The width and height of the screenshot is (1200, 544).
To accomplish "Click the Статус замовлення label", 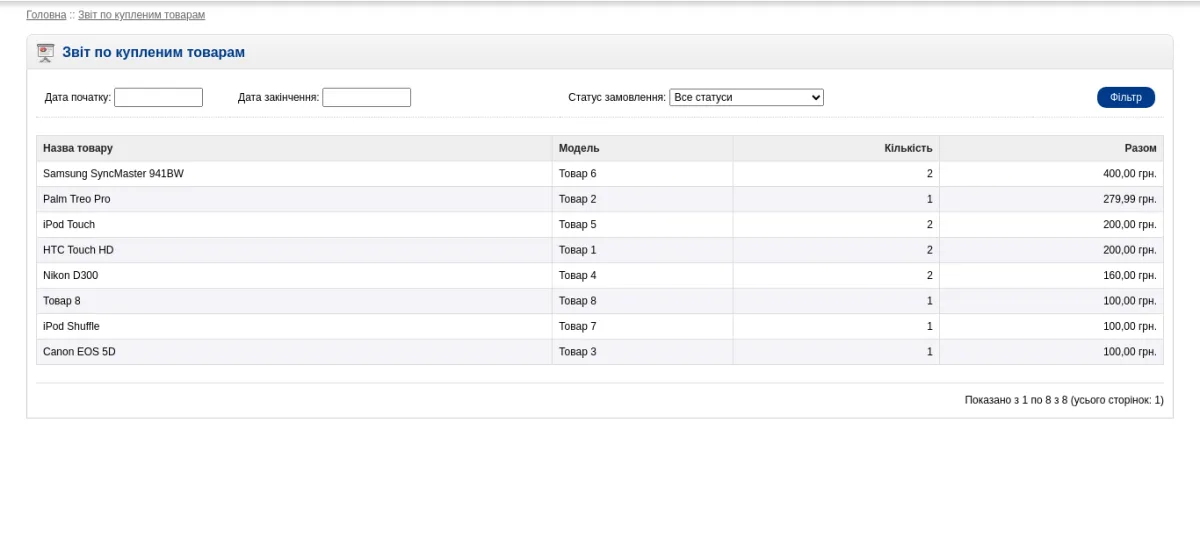I will pos(617,97).
